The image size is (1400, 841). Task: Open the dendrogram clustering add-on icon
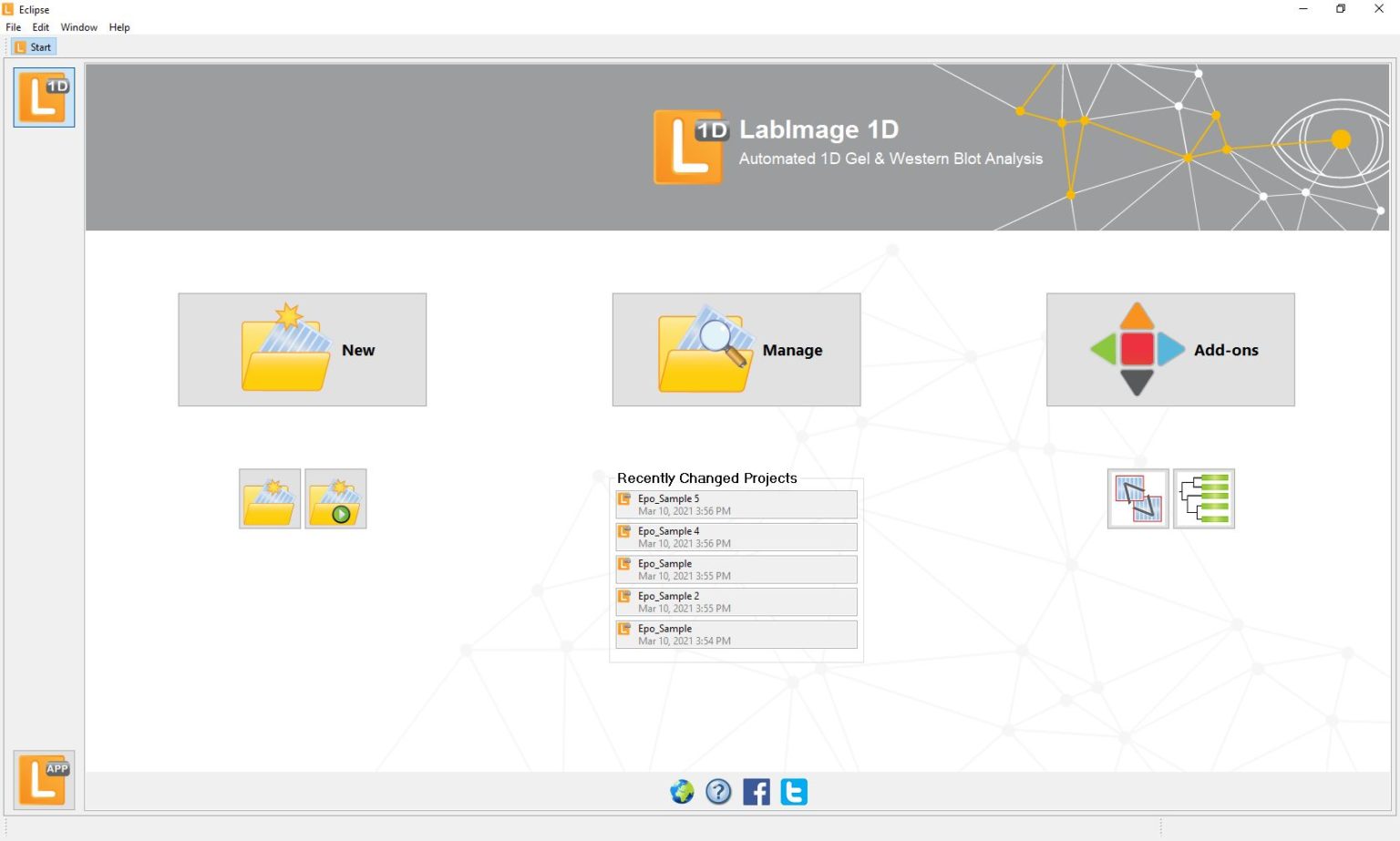point(1203,498)
